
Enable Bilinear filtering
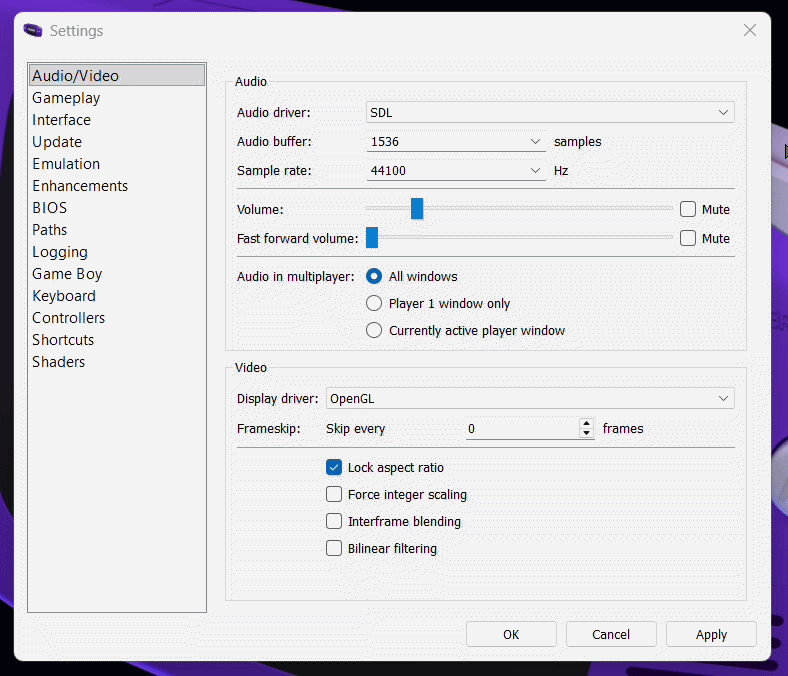[x=334, y=548]
